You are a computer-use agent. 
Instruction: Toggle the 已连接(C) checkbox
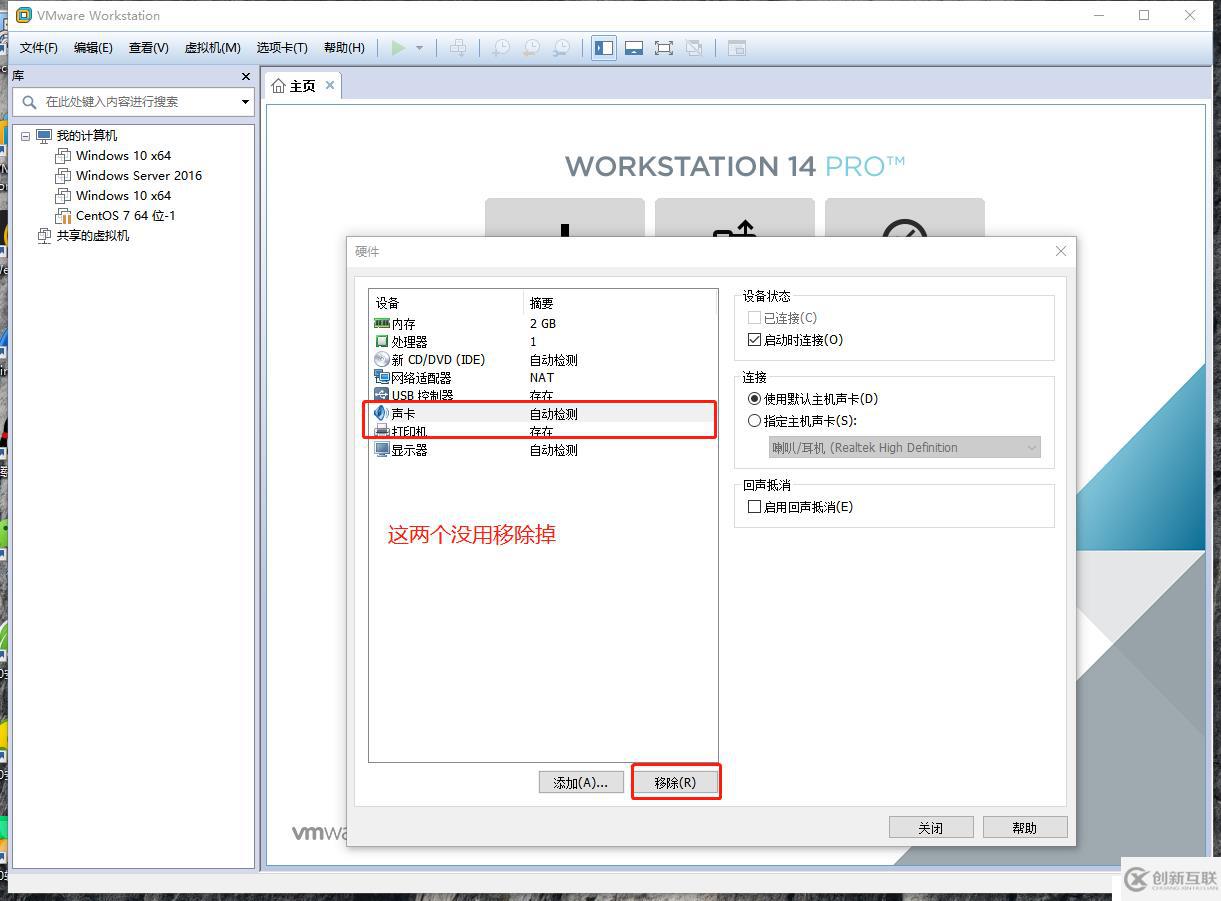pos(754,318)
